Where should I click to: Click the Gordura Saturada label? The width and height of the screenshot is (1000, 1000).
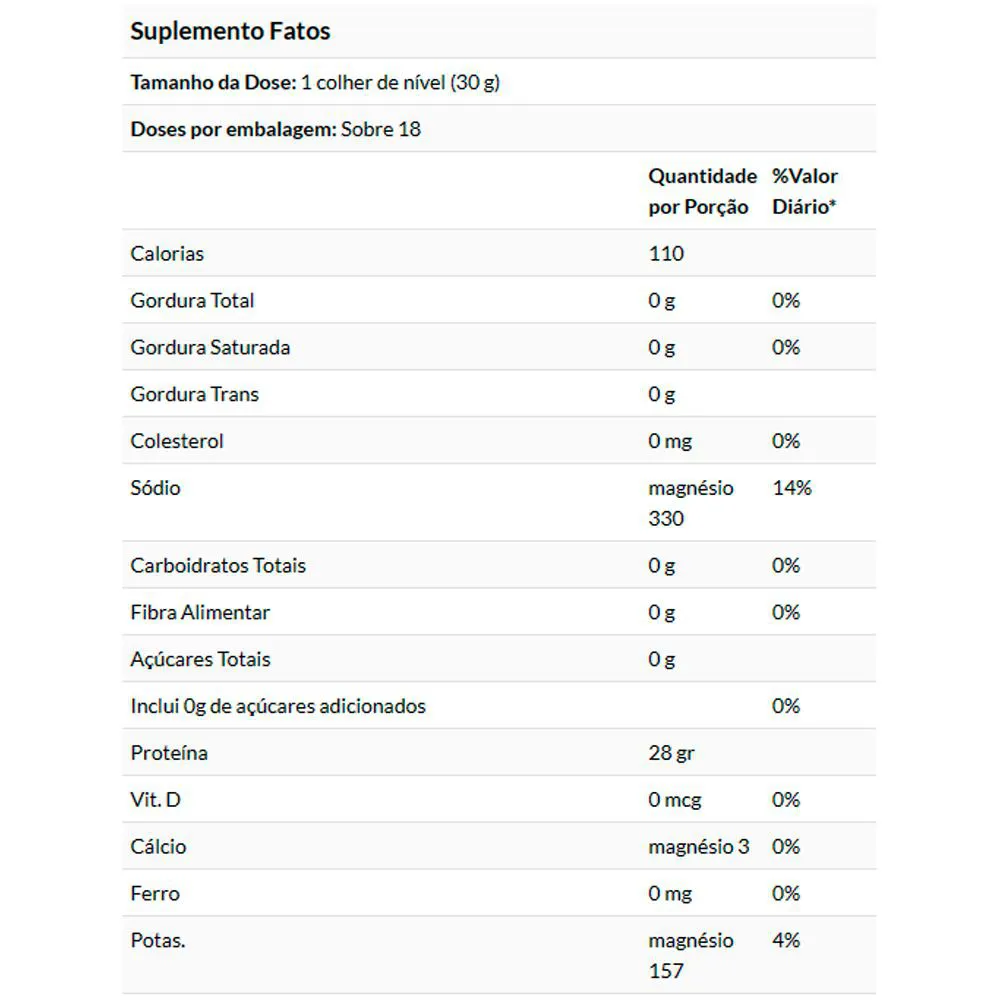pos(210,348)
